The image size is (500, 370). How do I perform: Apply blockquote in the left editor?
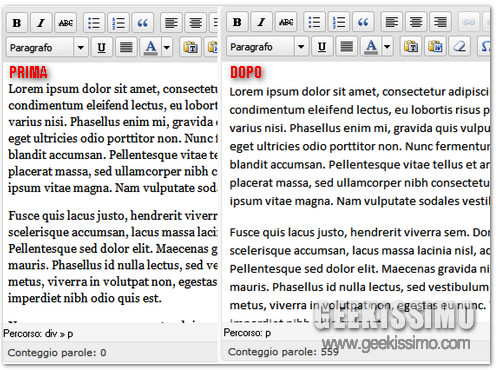pyautogui.click(x=143, y=23)
